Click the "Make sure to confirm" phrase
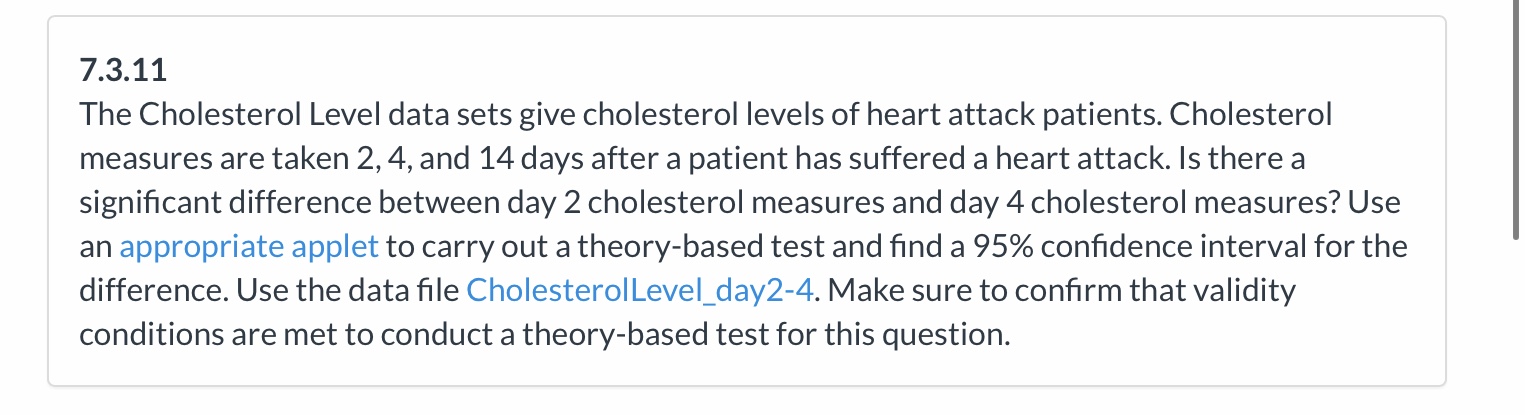The image size is (1525, 415). point(960,290)
